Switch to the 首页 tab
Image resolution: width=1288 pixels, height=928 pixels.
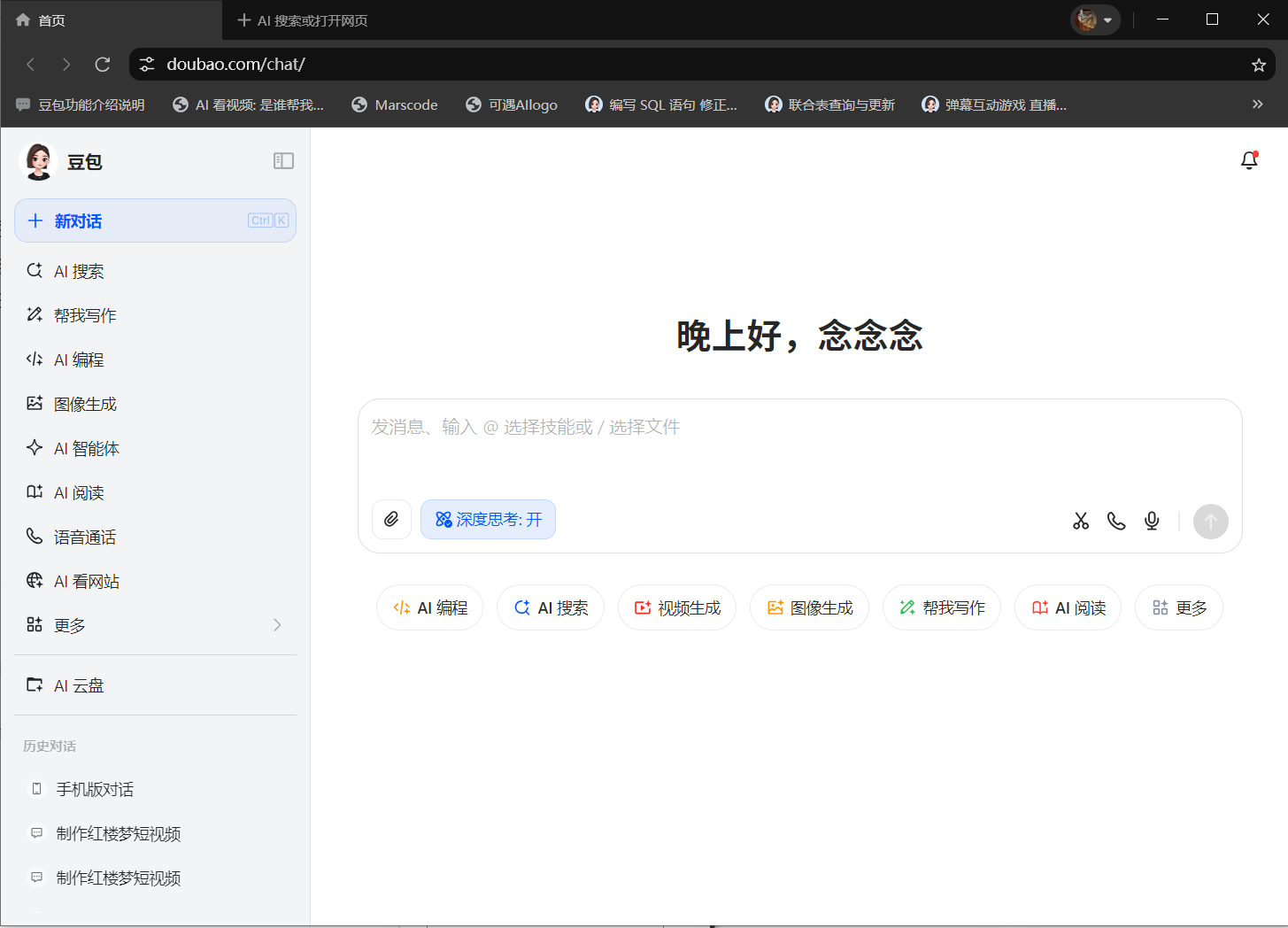[x=50, y=19]
